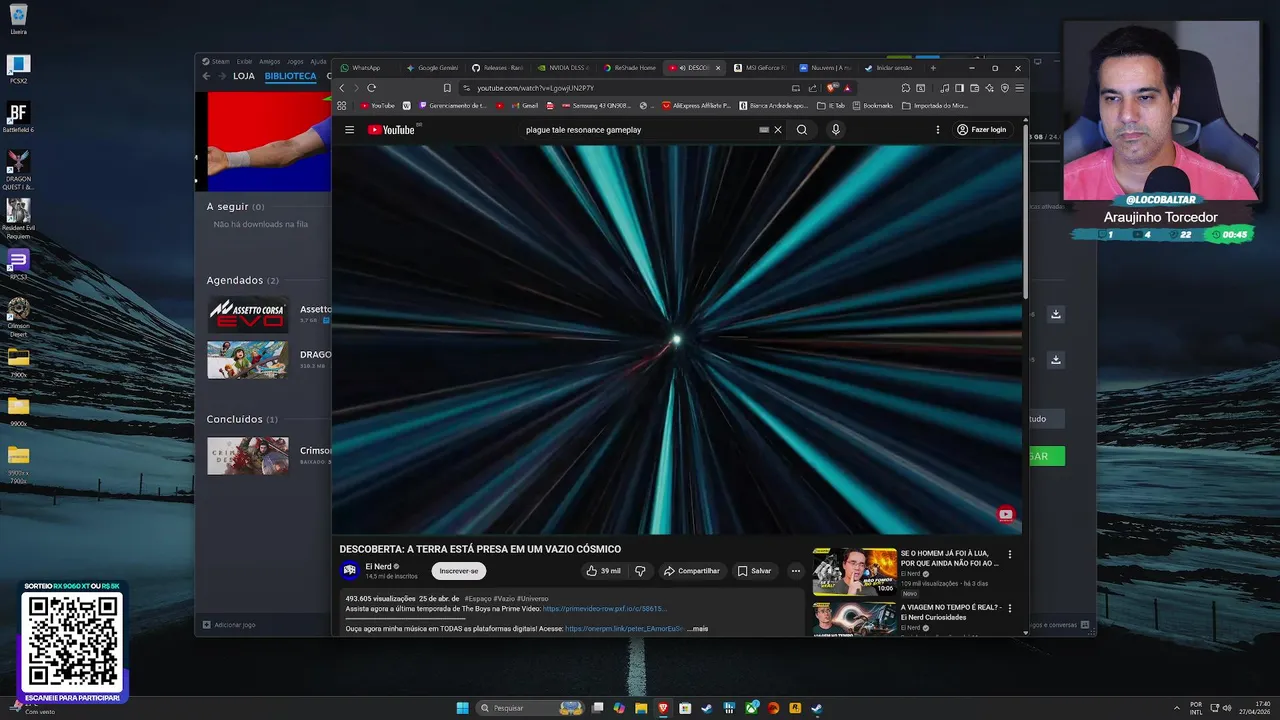Switch to the MSI GeForce tab
This screenshot has height=720, width=1280.
tap(760, 68)
